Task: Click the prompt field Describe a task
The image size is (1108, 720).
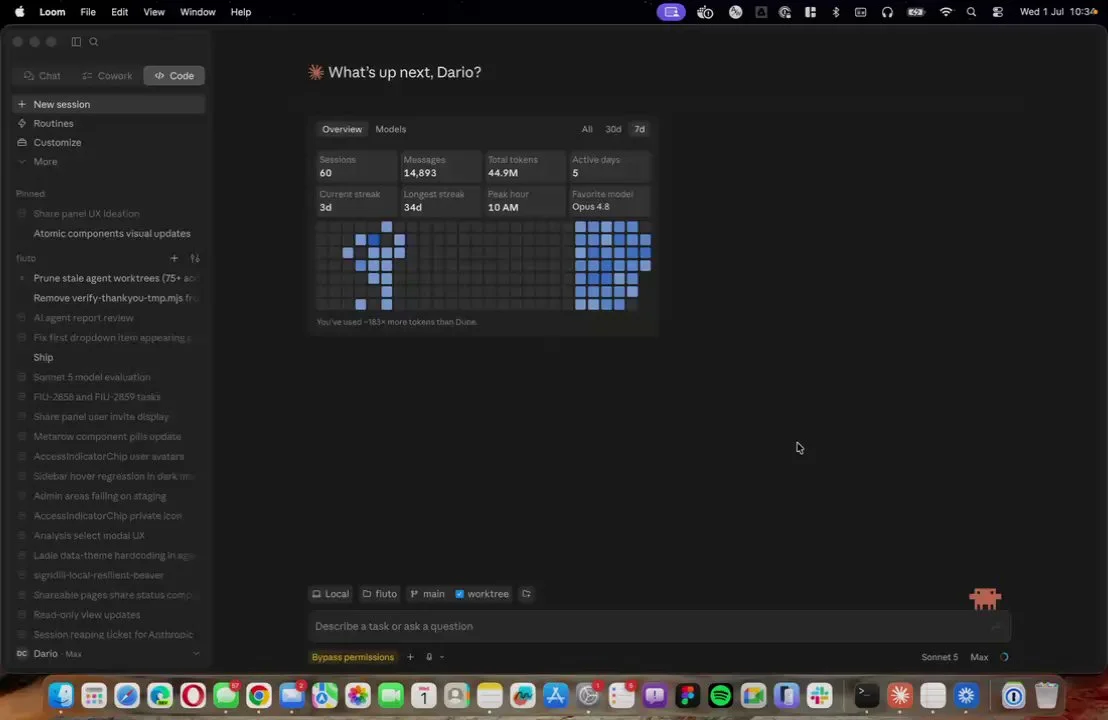Action: [659, 626]
